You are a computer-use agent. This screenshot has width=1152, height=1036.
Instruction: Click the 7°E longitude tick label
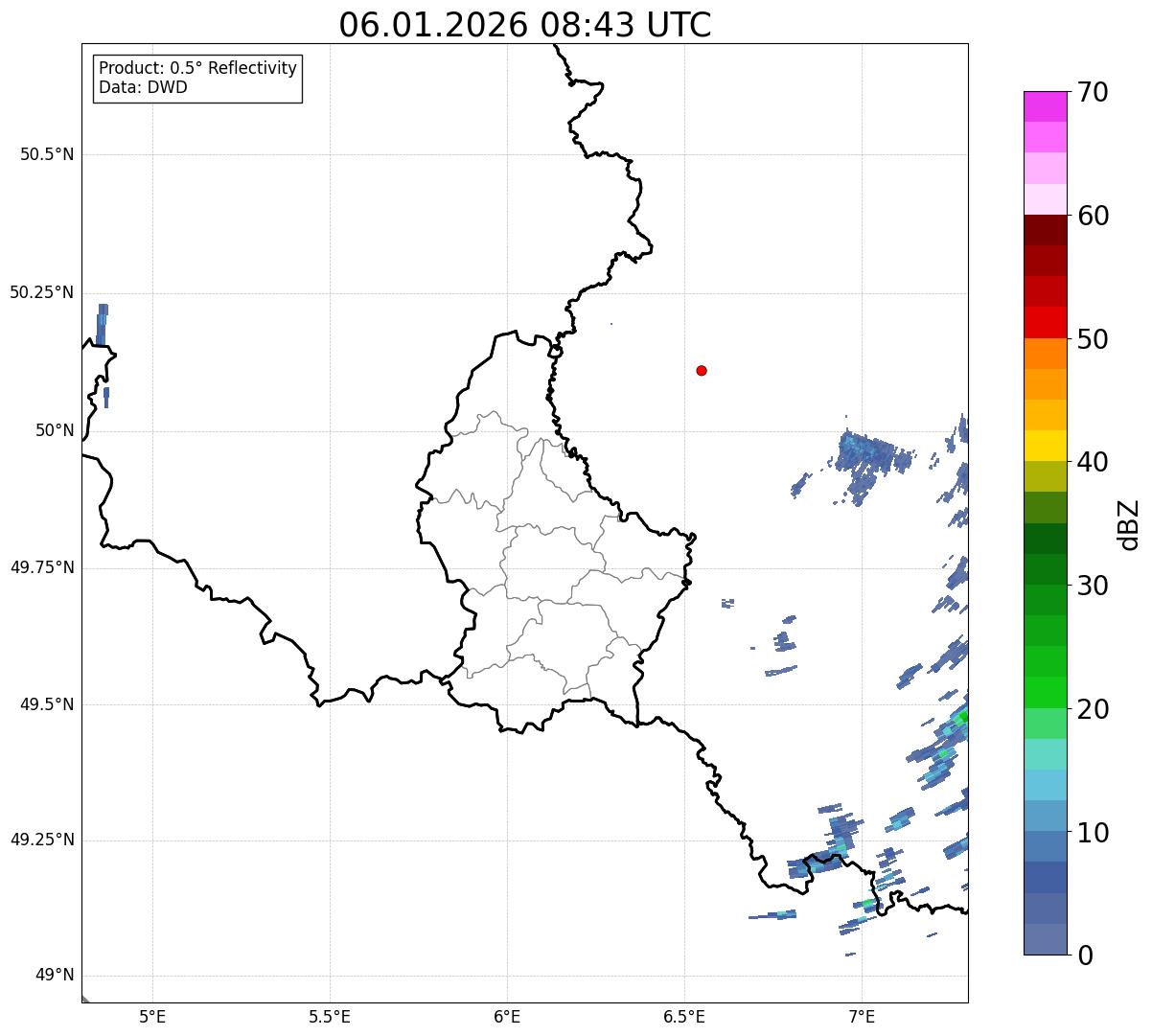pos(862,1016)
